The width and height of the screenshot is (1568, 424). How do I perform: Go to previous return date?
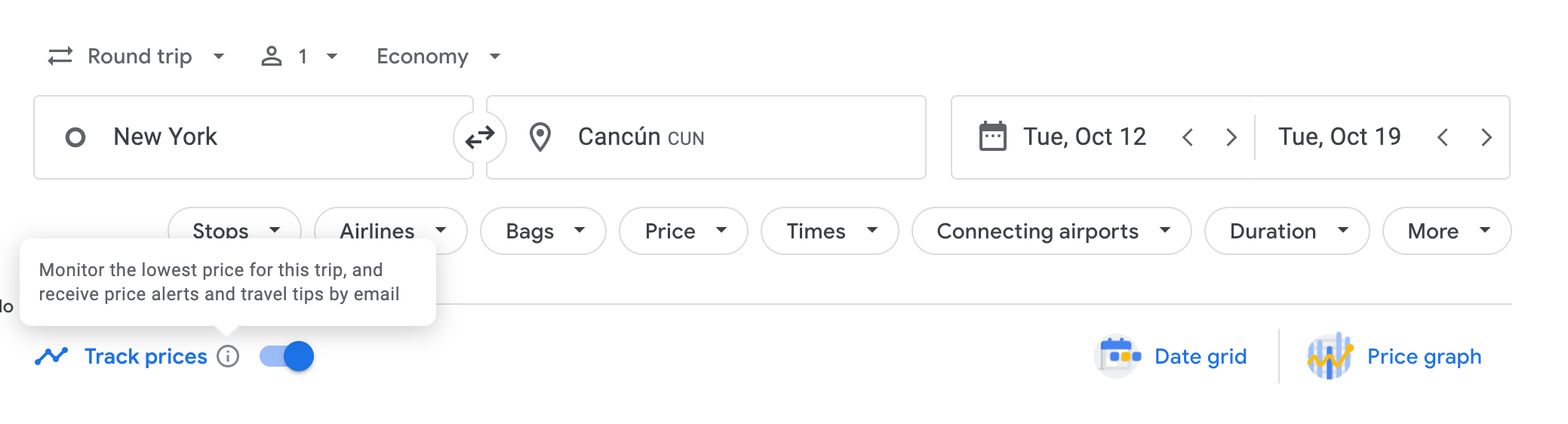1443,137
